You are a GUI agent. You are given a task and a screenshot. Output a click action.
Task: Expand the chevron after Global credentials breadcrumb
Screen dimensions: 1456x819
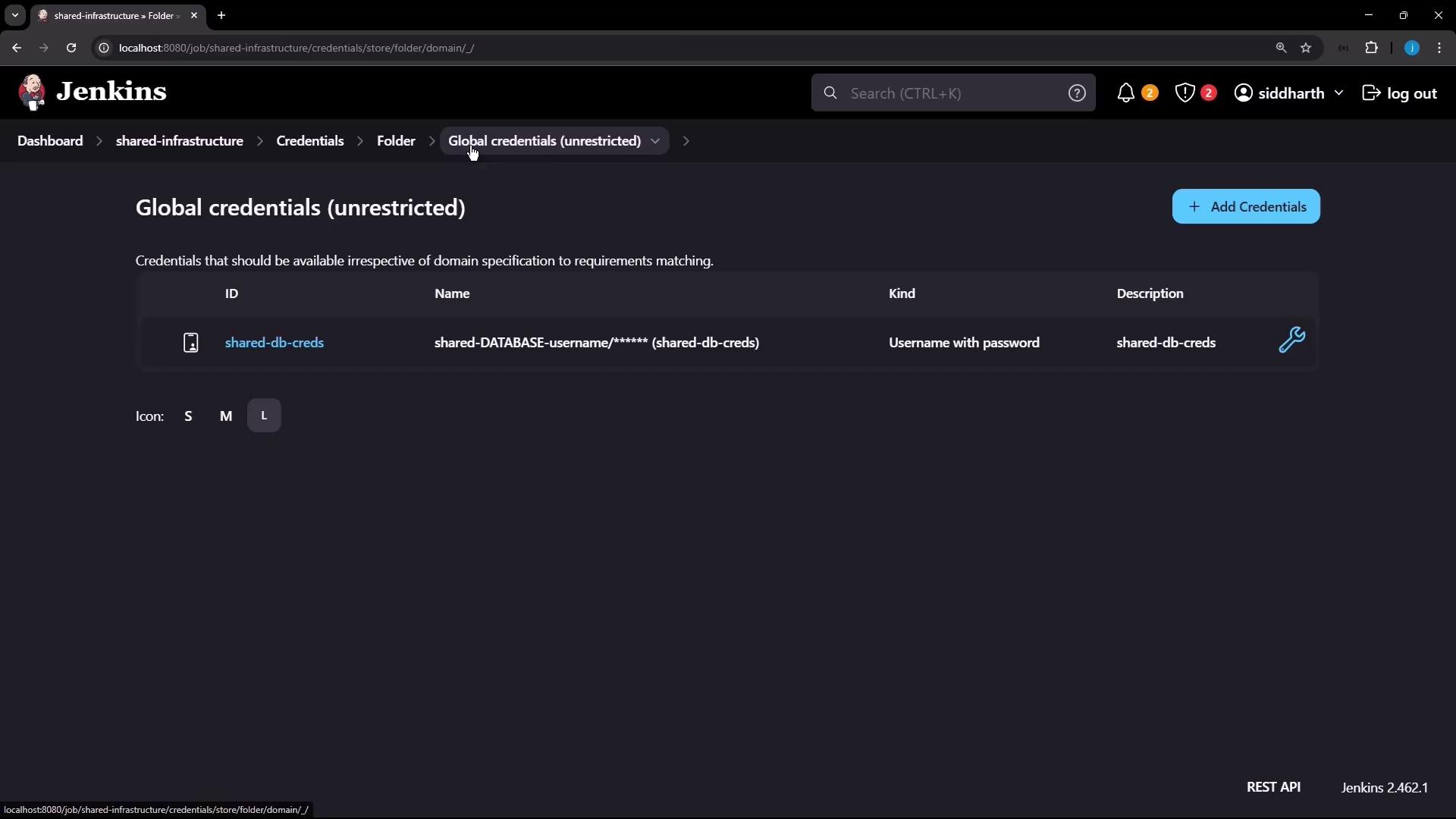tap(686, 141)
